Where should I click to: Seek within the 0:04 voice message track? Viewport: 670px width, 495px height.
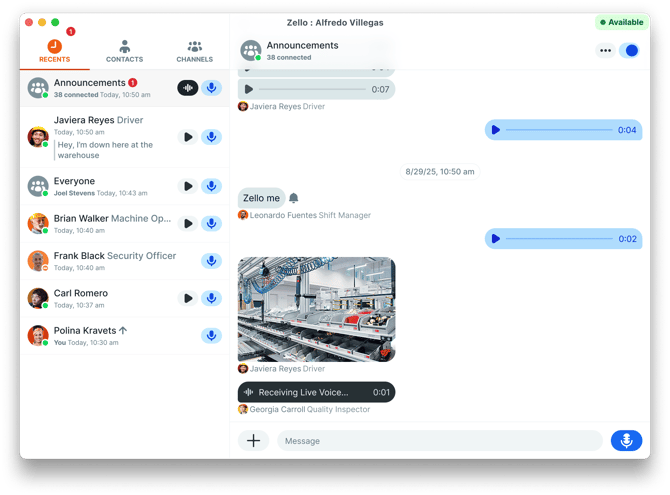coord(559,130)
